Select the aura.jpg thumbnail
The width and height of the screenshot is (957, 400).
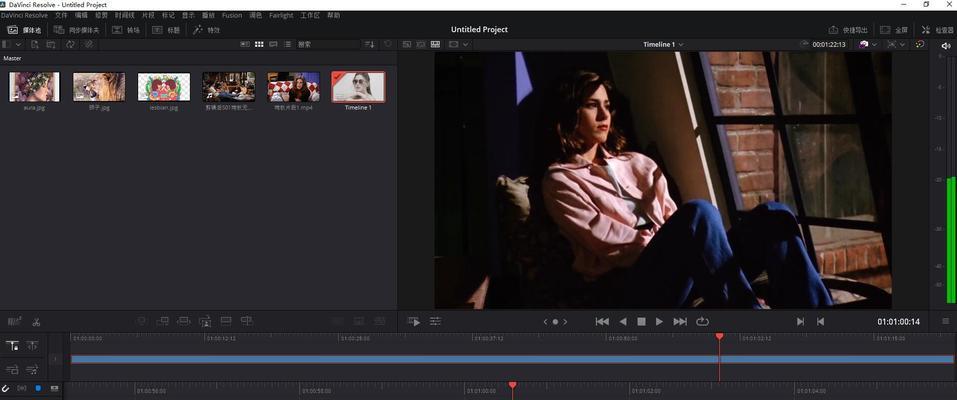click(34, 87)
